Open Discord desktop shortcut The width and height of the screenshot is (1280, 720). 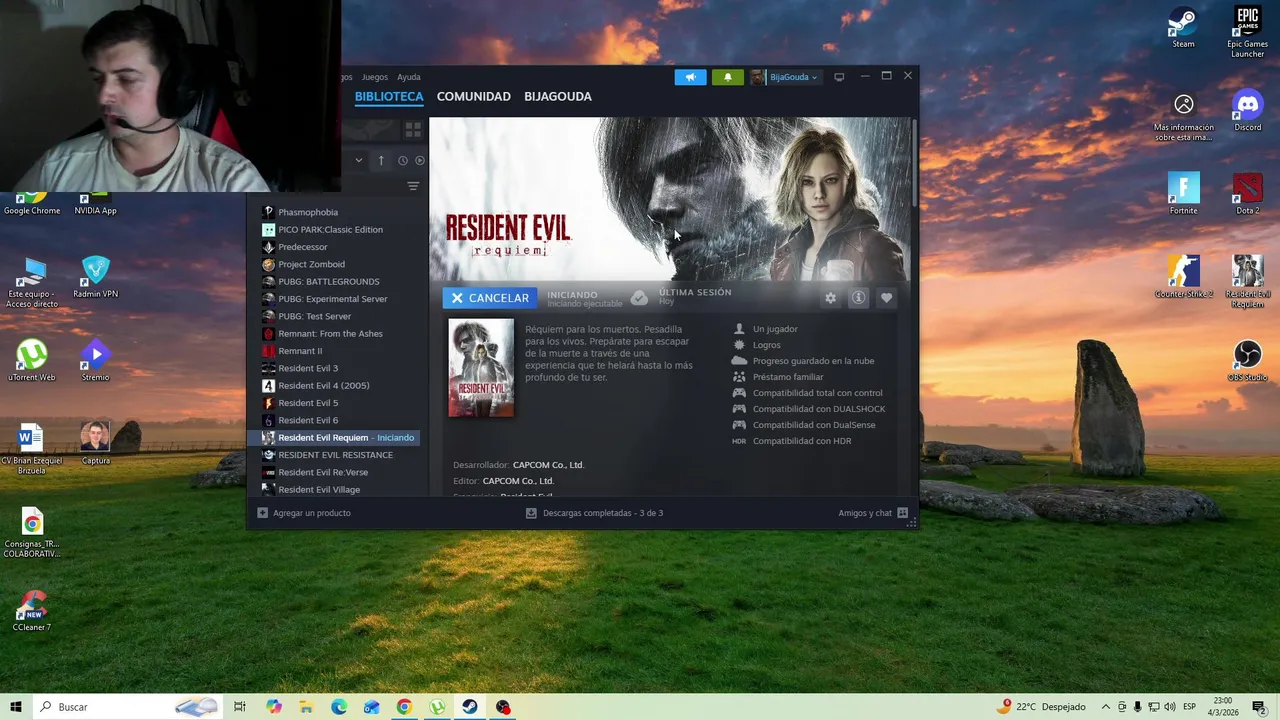[x=1247, y=110]
